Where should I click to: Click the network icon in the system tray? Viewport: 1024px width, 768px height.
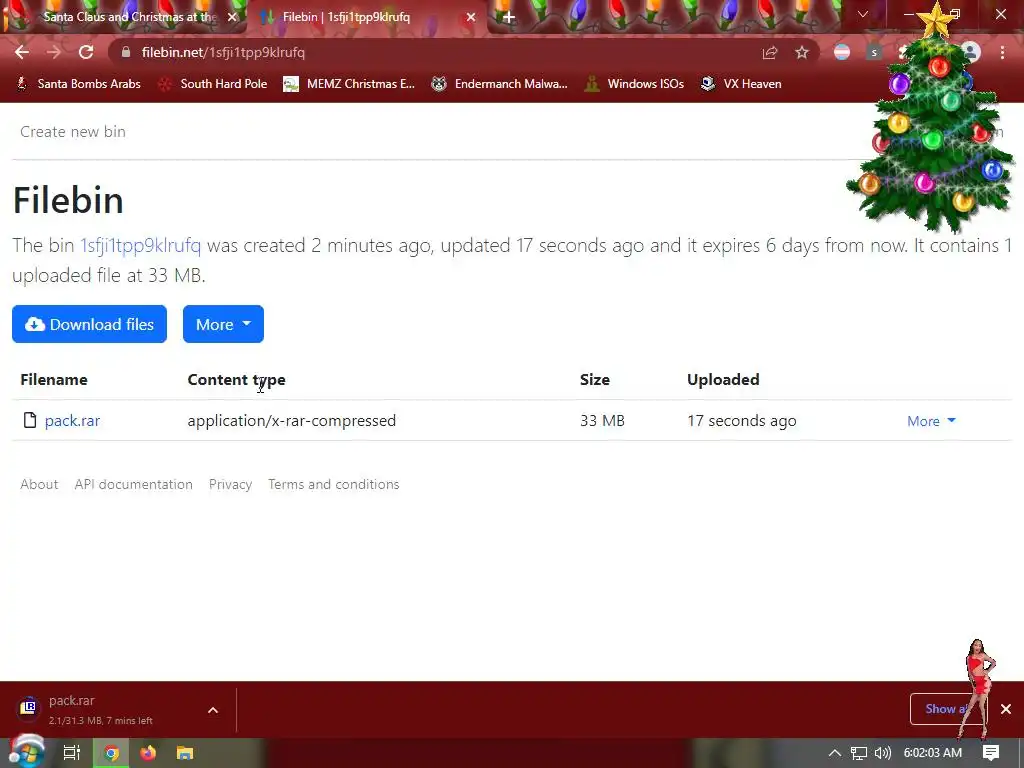[x=859, y=753]
